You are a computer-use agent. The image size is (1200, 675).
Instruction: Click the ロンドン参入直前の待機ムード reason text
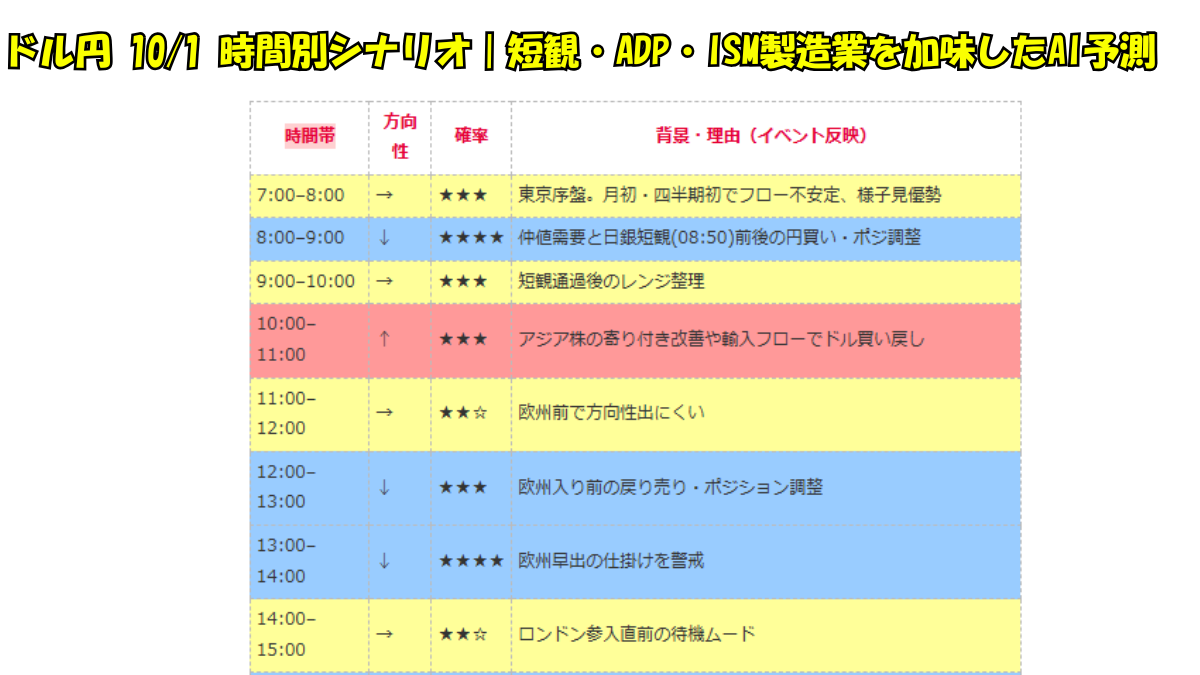pos(636,634)
